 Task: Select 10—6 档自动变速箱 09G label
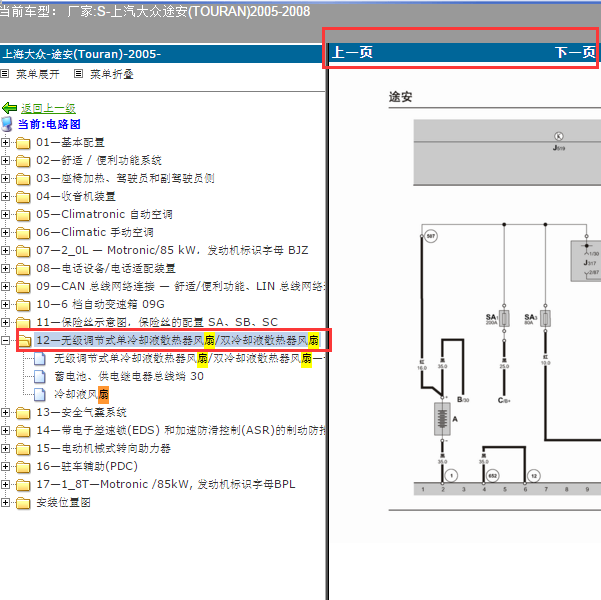click(x=100, y=304)
